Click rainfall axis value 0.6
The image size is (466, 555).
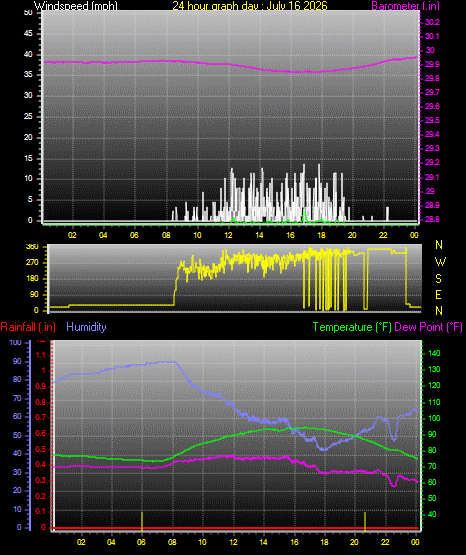[x=41, y=434]
